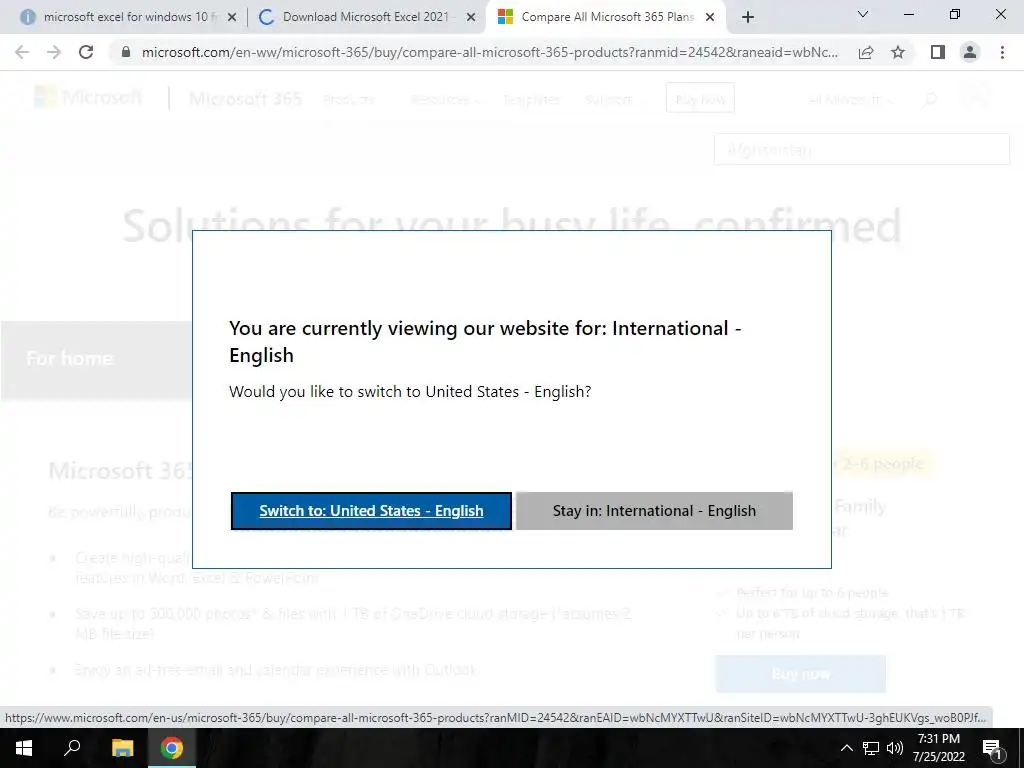Click Chrome icon in taskbar

tap(172, 748)
